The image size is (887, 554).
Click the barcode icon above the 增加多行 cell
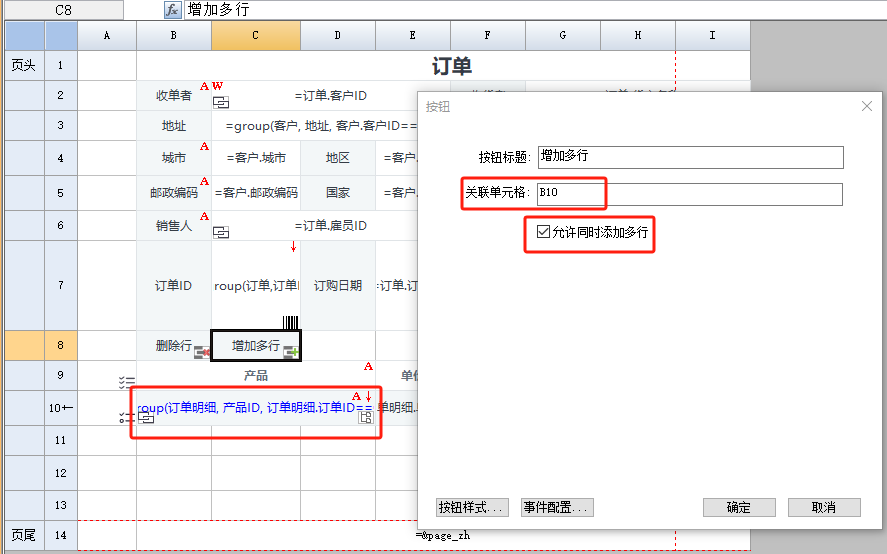[x=290, y=323]
